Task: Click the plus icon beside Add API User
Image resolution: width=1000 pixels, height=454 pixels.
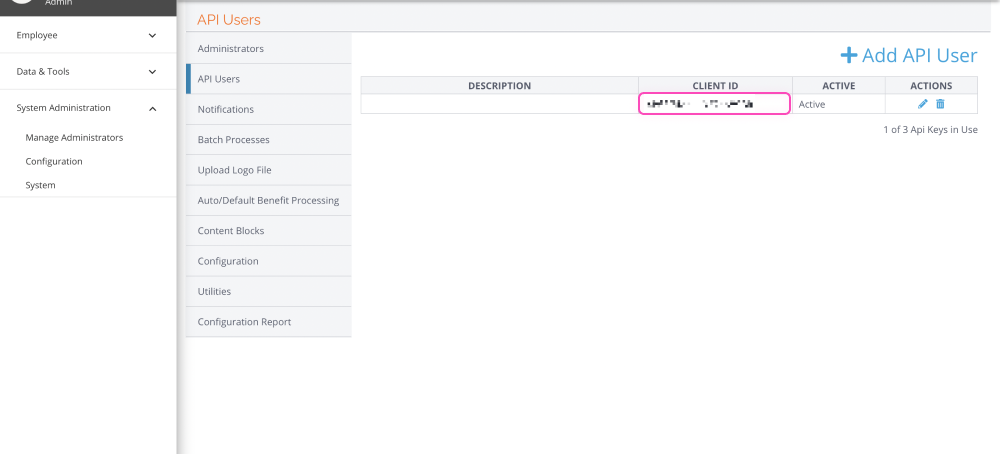Action: (848, 56)
